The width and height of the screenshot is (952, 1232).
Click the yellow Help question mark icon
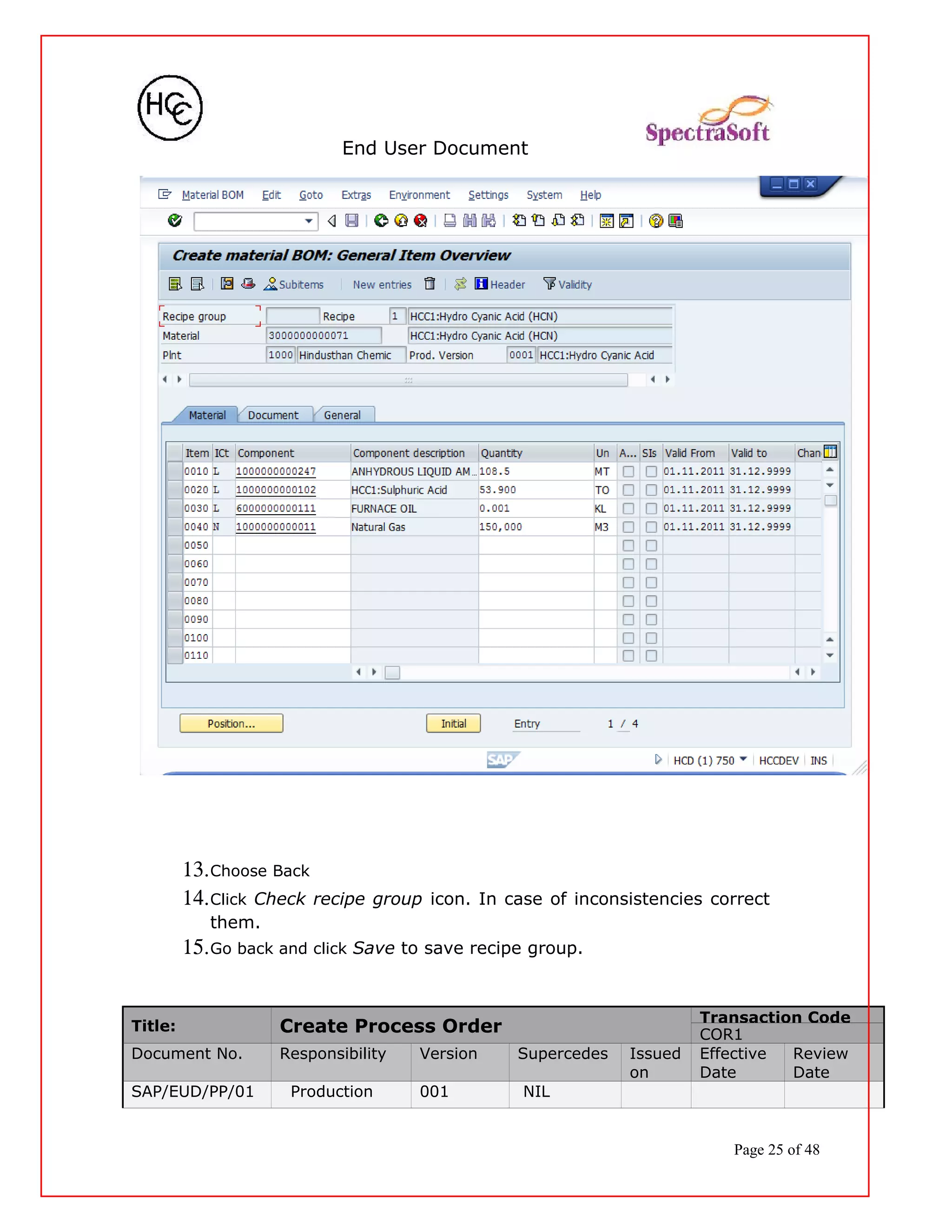(x=656, y=221)
